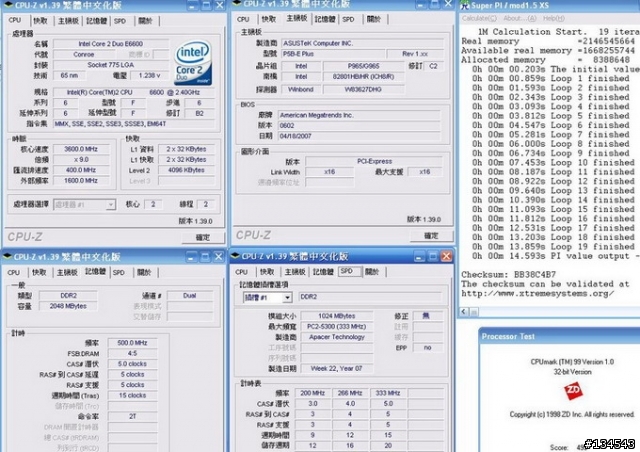
Task: Click the module size value '1024 MBytes'
Action: 337,316
